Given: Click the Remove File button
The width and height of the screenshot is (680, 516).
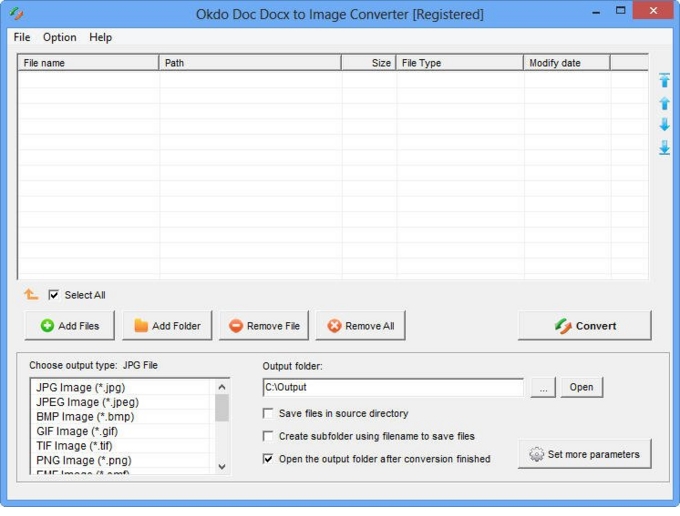Looking at the screenshot, I should [264, 326].
